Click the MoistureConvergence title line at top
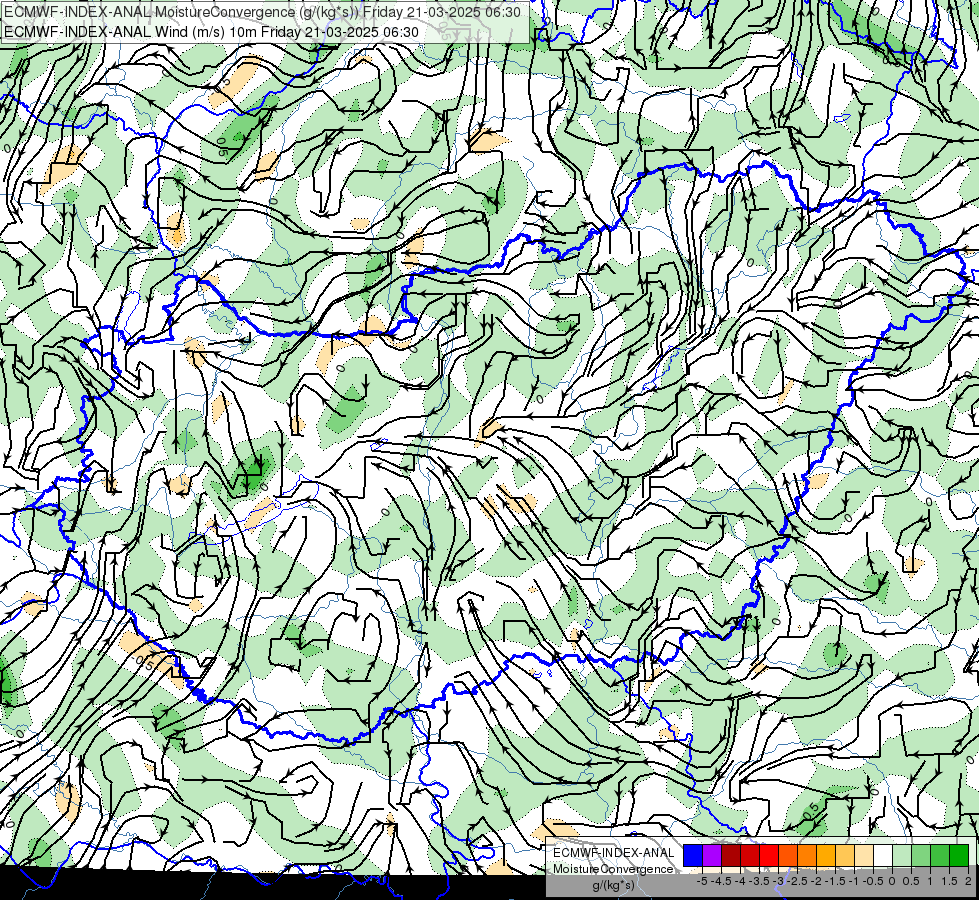The image size is (979, 900). click(x=262, y=12)
